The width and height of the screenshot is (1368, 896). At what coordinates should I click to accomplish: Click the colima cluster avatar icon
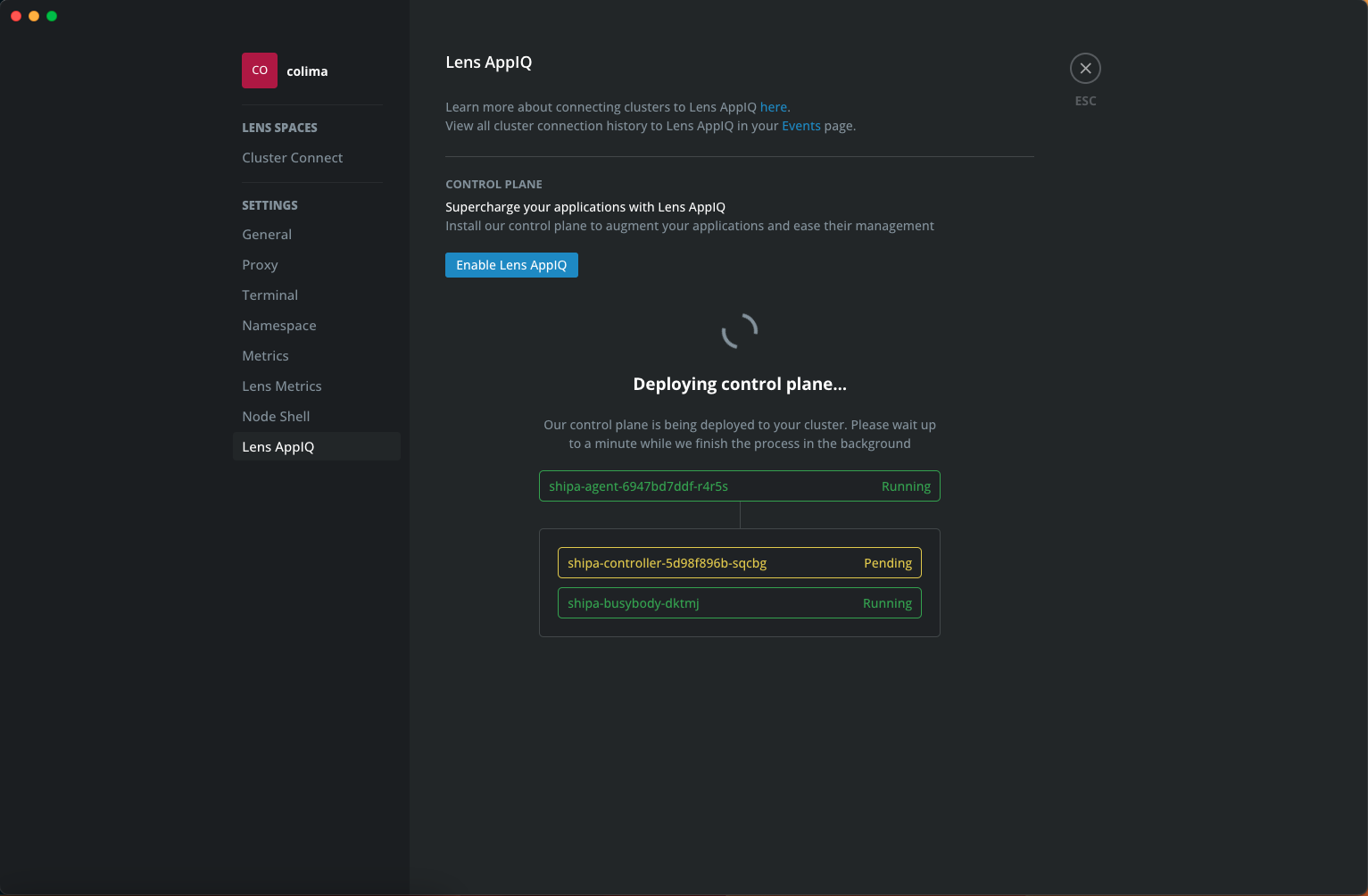point(260,71)
